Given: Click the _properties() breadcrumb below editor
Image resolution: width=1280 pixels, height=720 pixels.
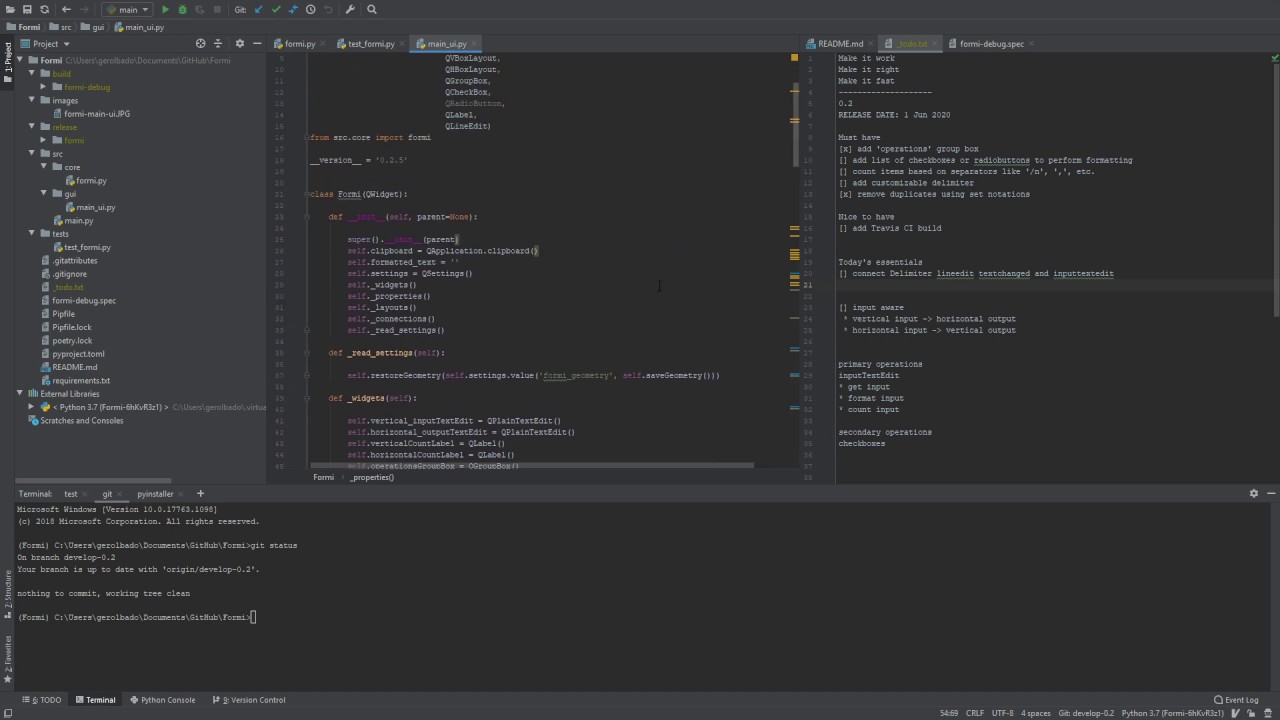Looking at the screenshot, I should 371,477.
